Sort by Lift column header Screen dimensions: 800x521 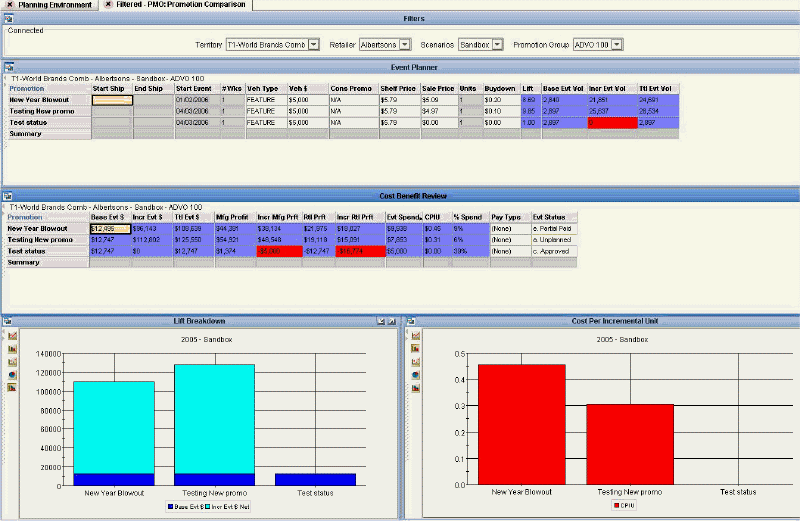pos(531,89)
